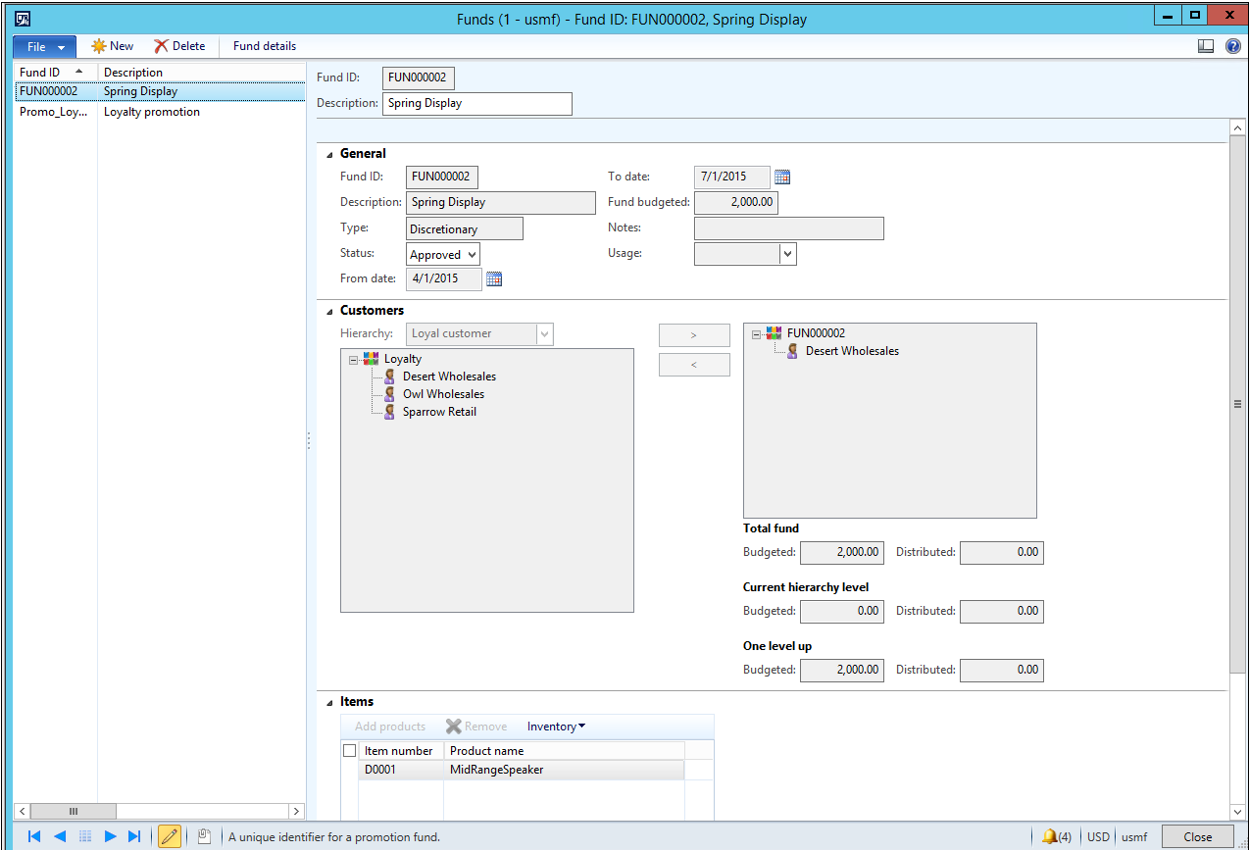The image size is (1250, 850).
Task: Click the New fund toolbar icon
Action: pos(99,46)
